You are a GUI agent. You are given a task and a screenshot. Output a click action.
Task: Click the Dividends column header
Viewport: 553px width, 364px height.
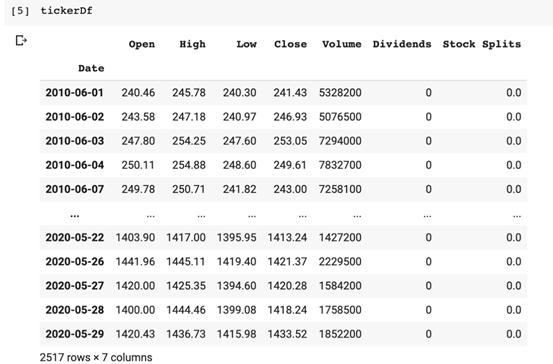[402, 44]
